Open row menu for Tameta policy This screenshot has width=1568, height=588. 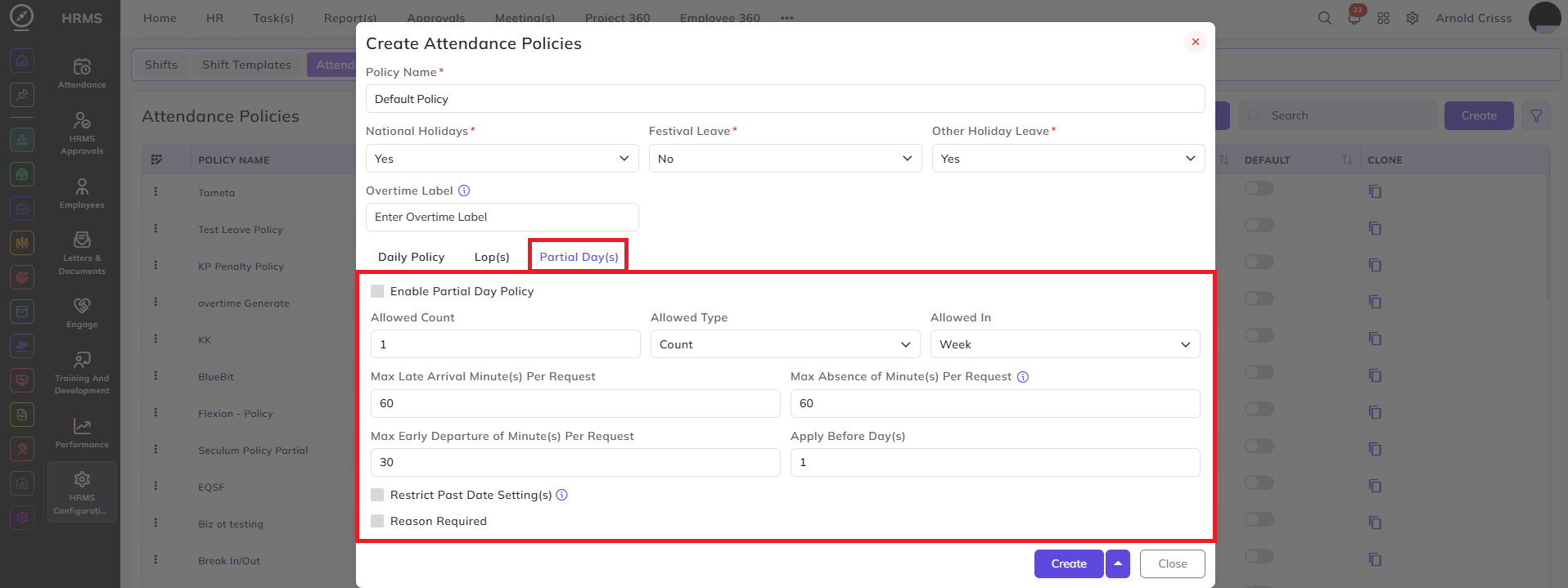tap(155, 191)
